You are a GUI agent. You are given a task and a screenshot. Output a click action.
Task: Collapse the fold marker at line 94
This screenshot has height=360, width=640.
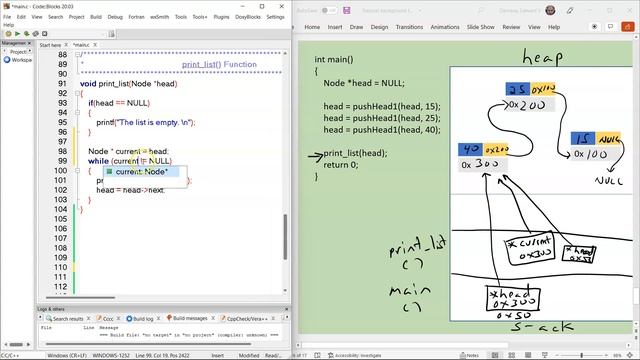pos(77,113)
